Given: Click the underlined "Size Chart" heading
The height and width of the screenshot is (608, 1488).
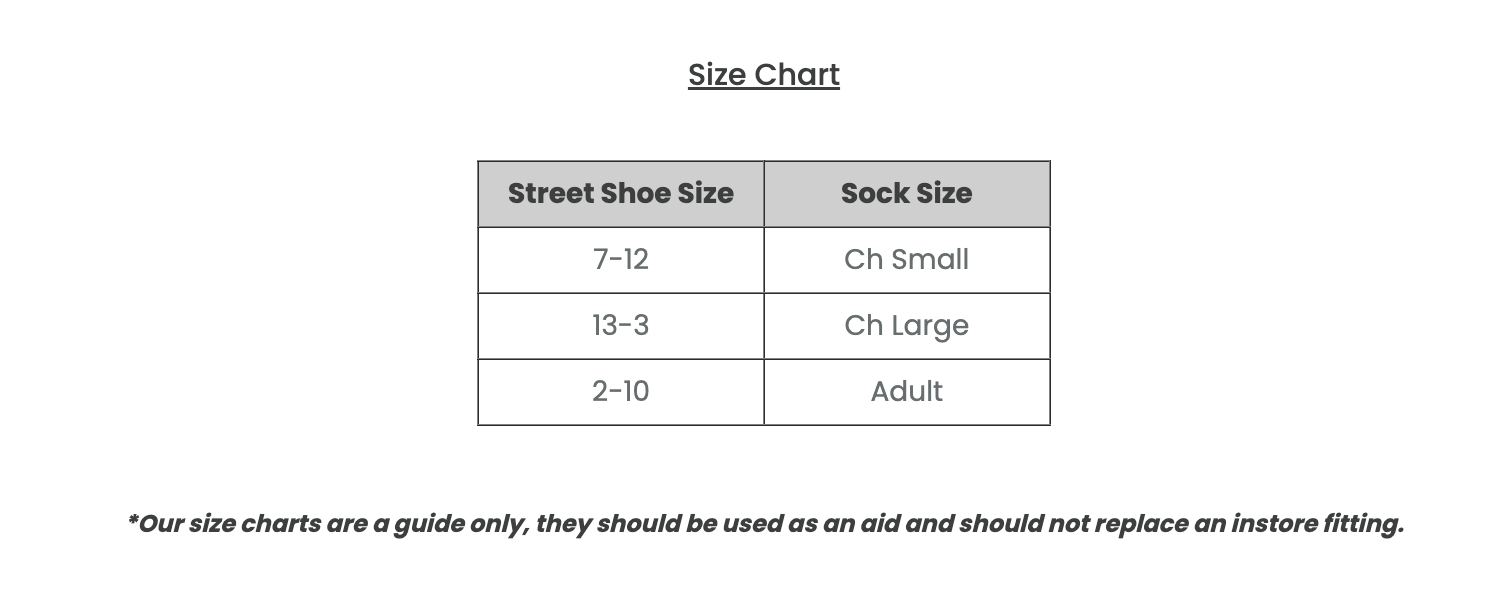Looking at the screenshot, I should (763, 75).
